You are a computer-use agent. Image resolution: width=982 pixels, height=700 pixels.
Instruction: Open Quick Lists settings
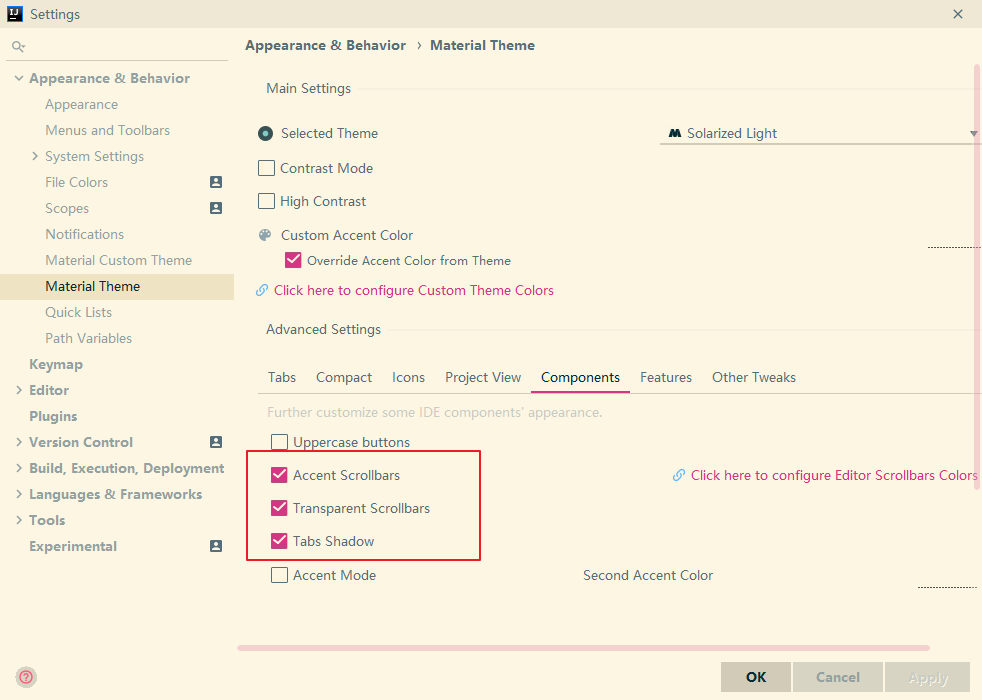pos(78,312)
